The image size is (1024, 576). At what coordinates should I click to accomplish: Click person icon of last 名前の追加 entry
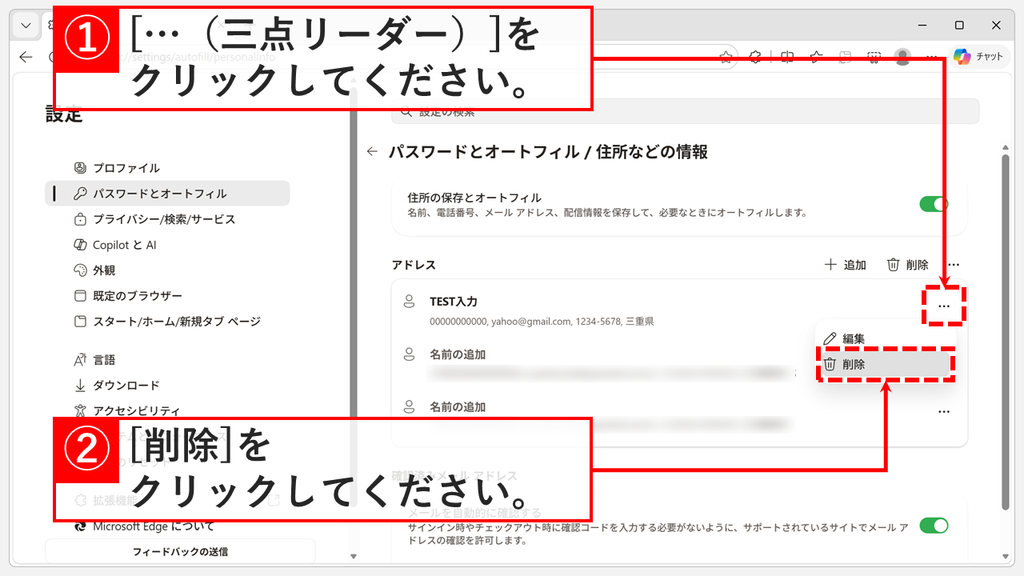(x=409, y=406)
